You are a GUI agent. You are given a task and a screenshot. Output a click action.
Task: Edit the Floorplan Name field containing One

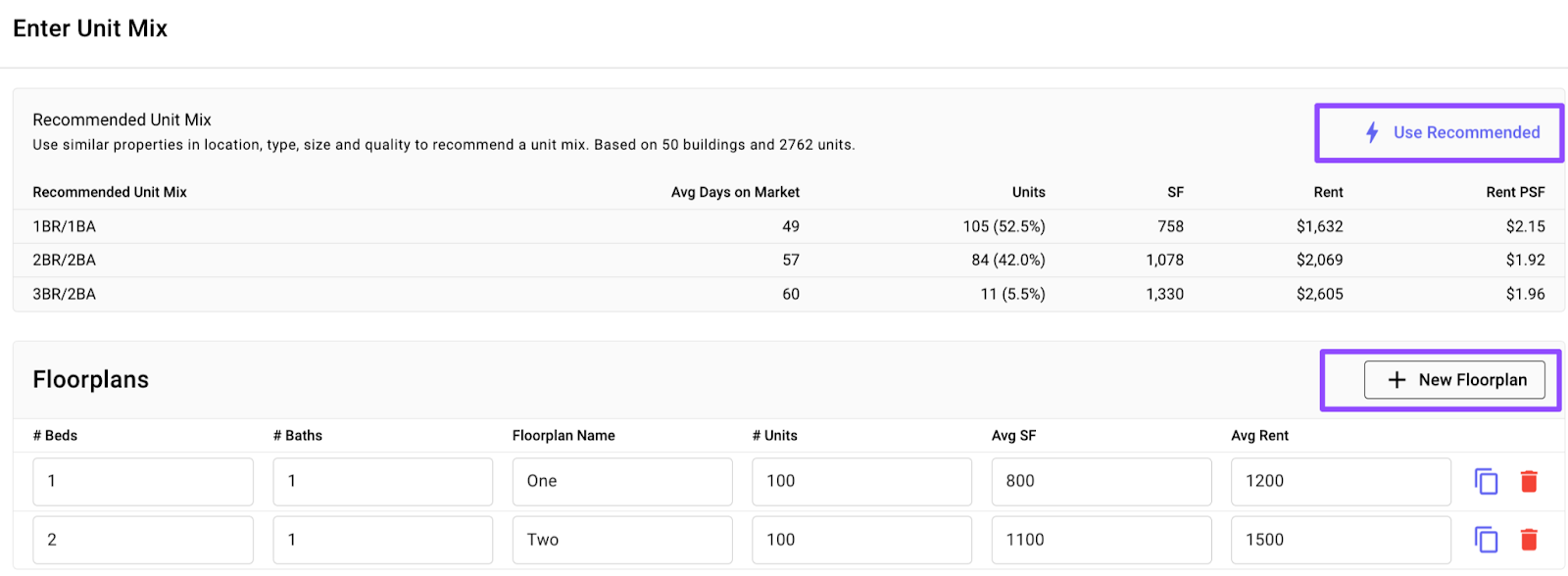(x=622, y=481)
